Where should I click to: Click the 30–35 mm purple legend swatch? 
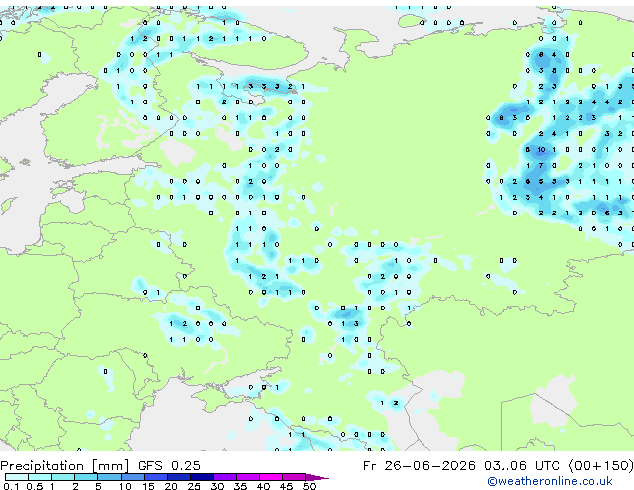(x=224, y=477)
